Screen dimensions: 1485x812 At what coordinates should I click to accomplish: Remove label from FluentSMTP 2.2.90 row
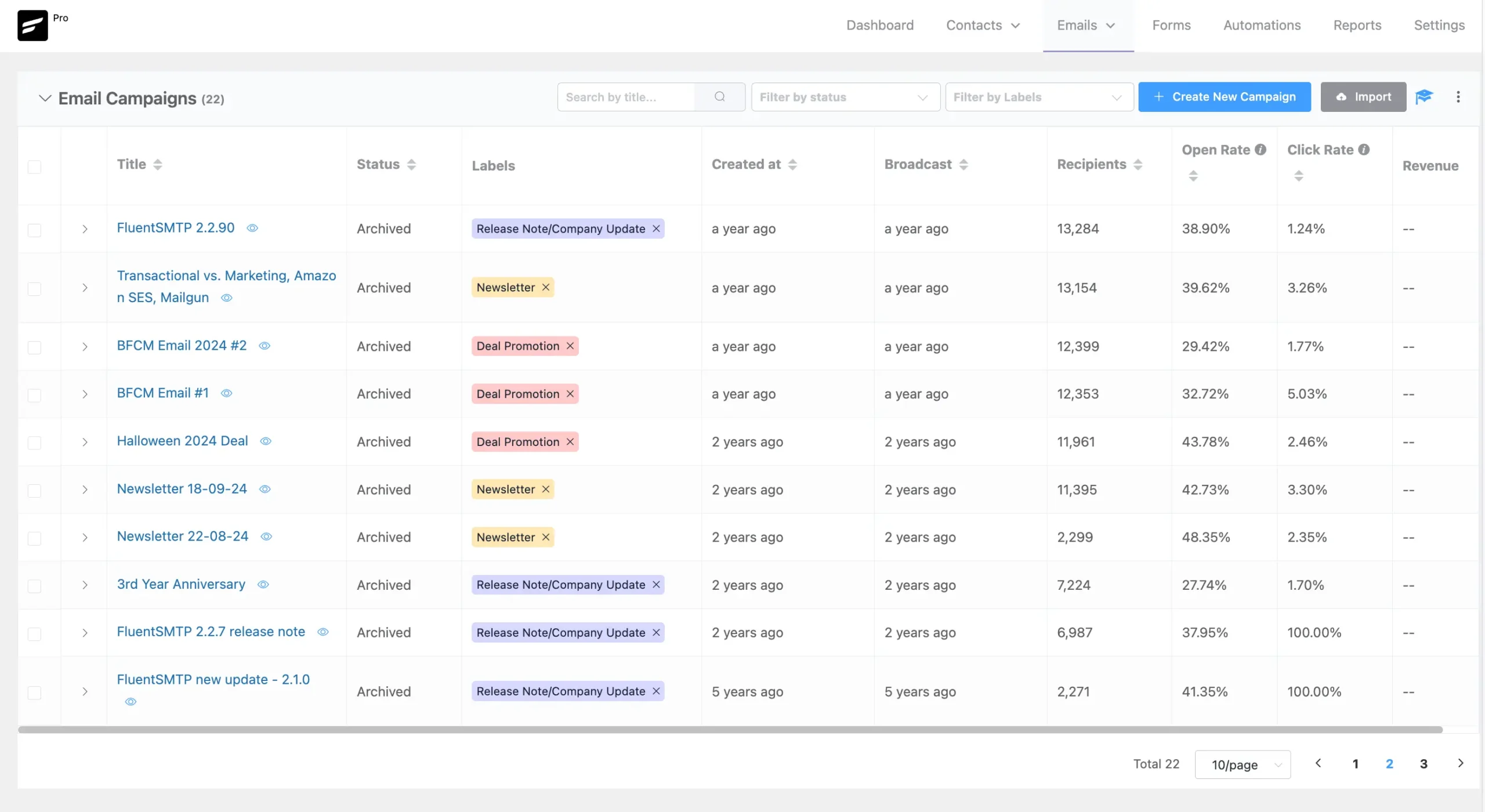pyautogui.click(x=656, y=229)
